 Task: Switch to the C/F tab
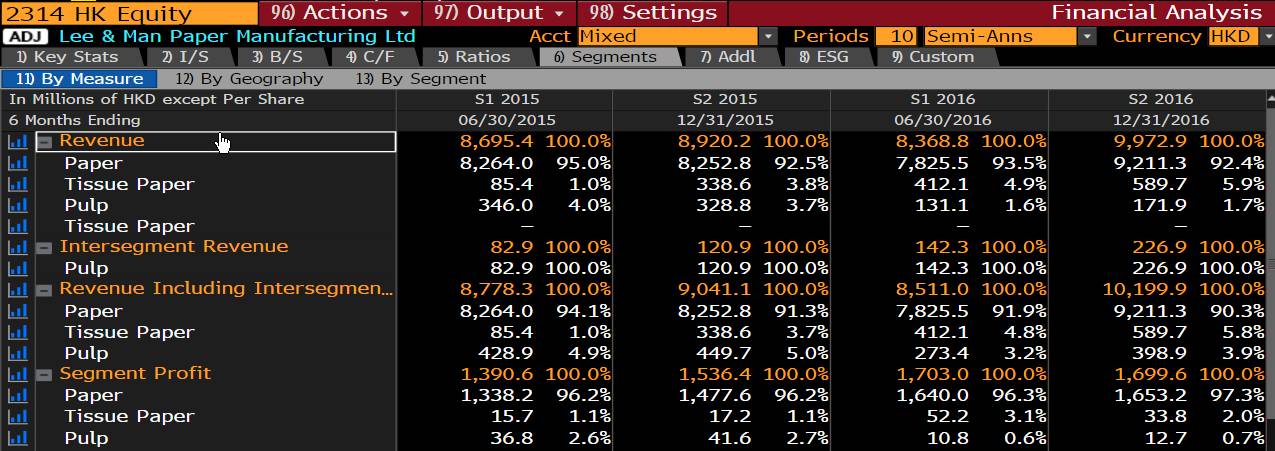click(x=369, y=57)
